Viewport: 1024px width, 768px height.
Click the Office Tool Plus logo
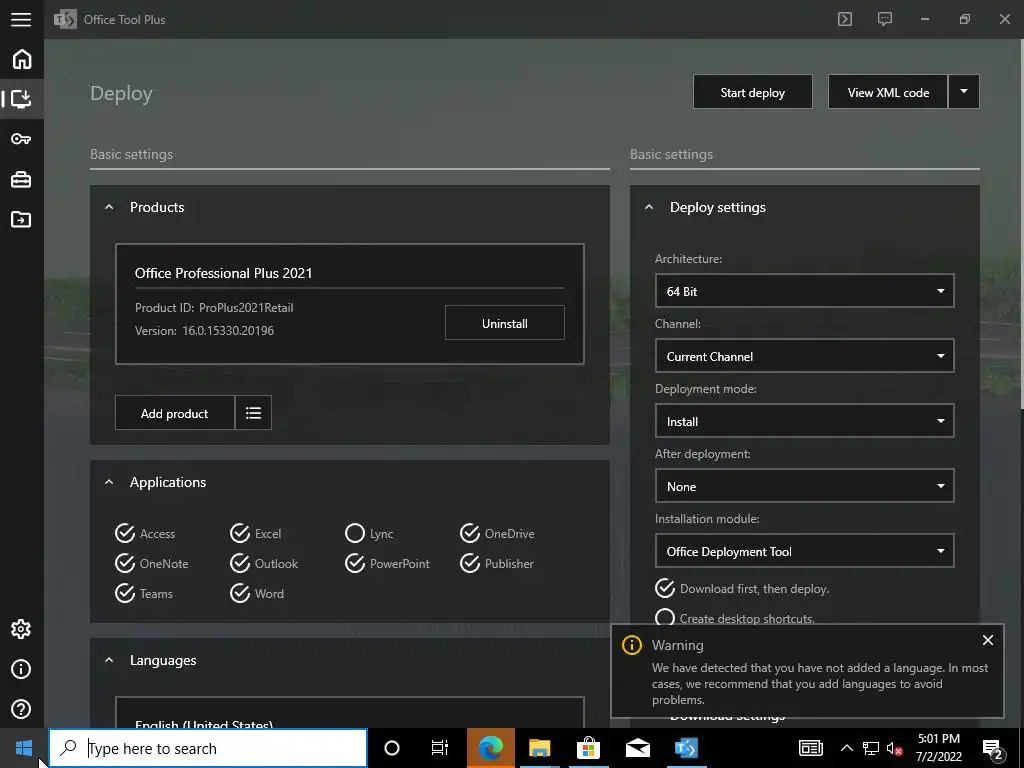(x=65, y=20)
